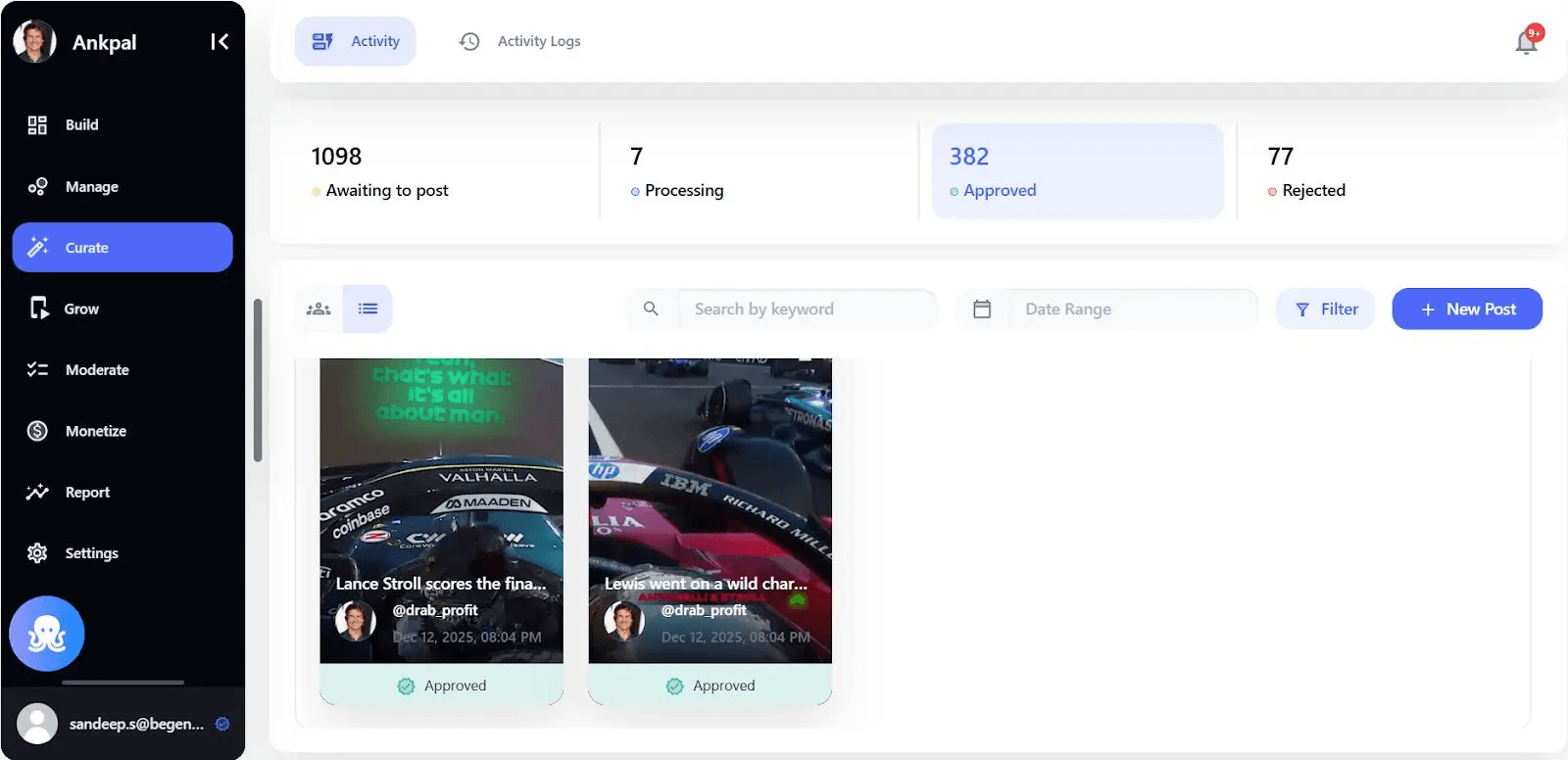Click the Lewis post date
The width and height of the screenshot is (1568, 760).
(x=735, y=637)
